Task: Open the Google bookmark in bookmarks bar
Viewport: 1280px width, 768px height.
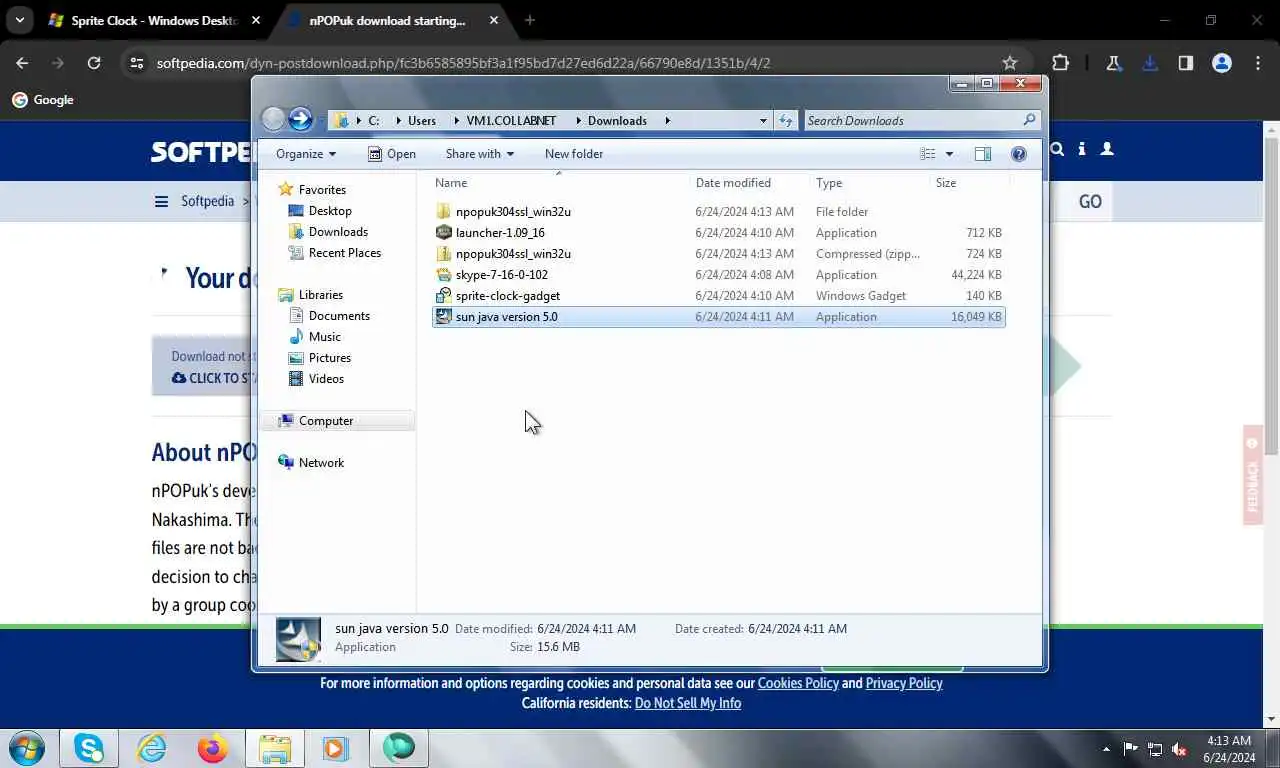Action: point(43,100)
